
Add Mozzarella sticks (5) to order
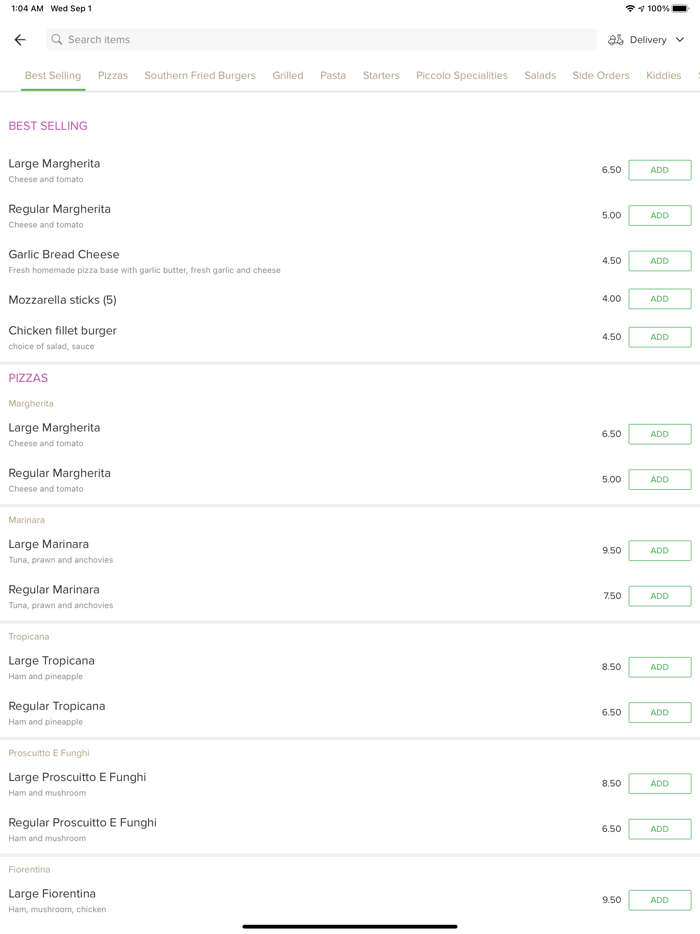click(x=659, y=299)
